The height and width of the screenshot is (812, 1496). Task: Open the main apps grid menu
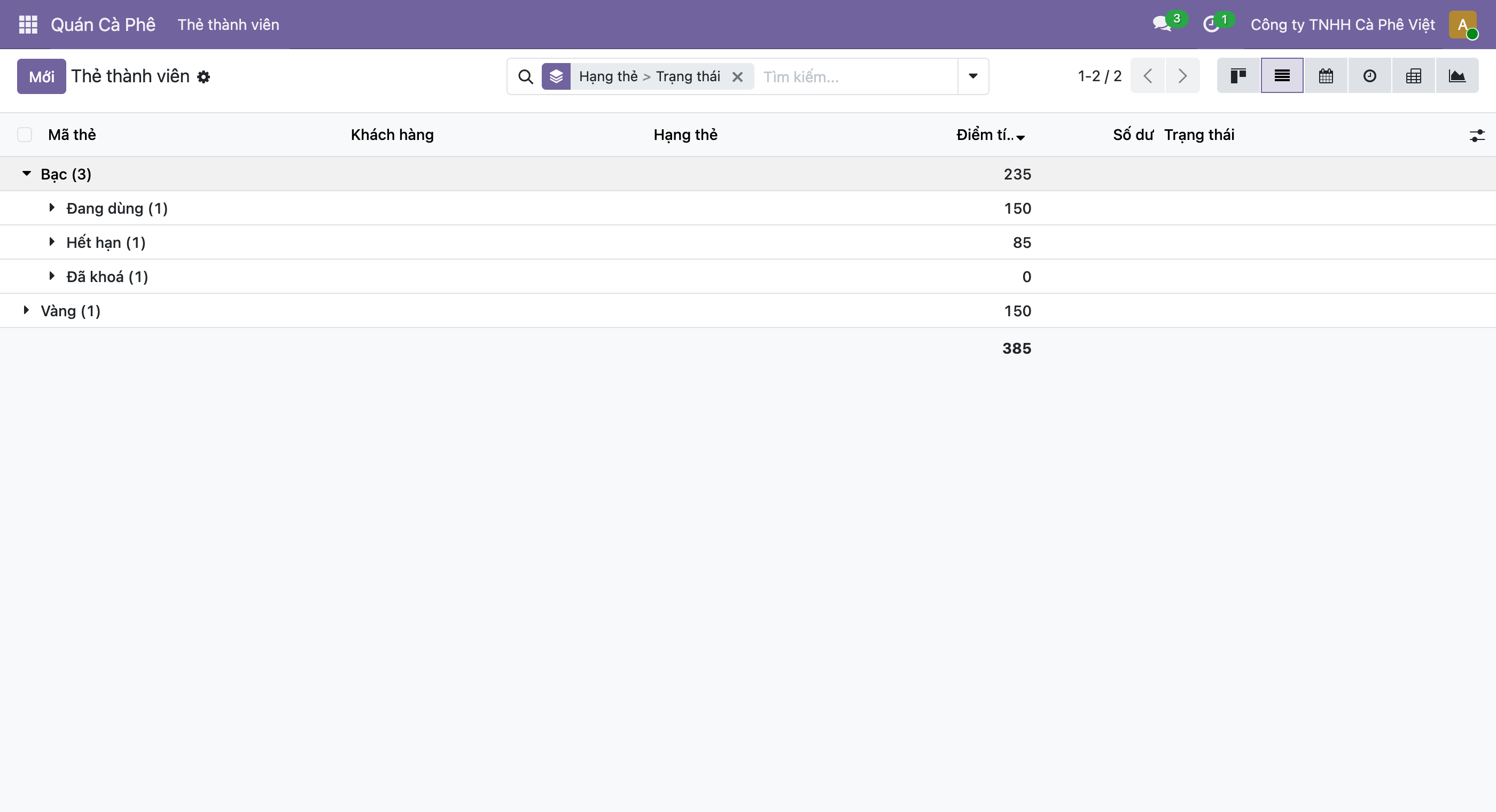pos(28,25)
